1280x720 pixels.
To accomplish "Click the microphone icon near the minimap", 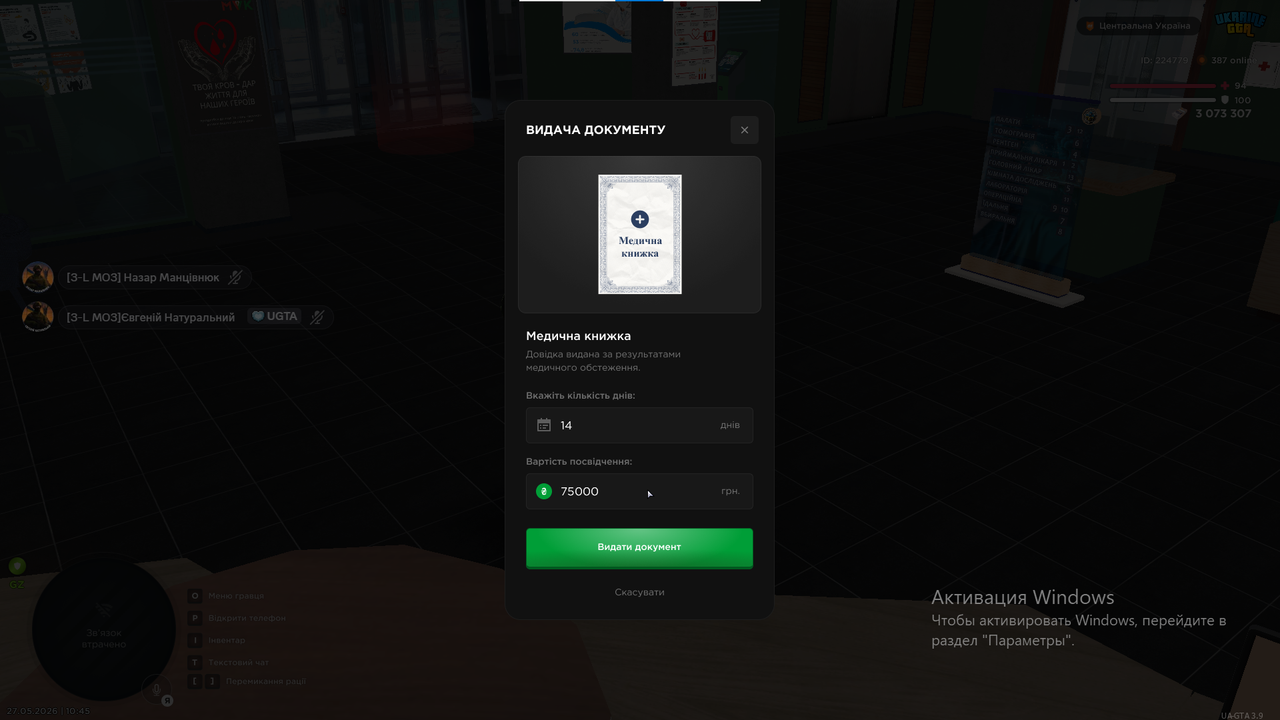I will click(156, 689).
